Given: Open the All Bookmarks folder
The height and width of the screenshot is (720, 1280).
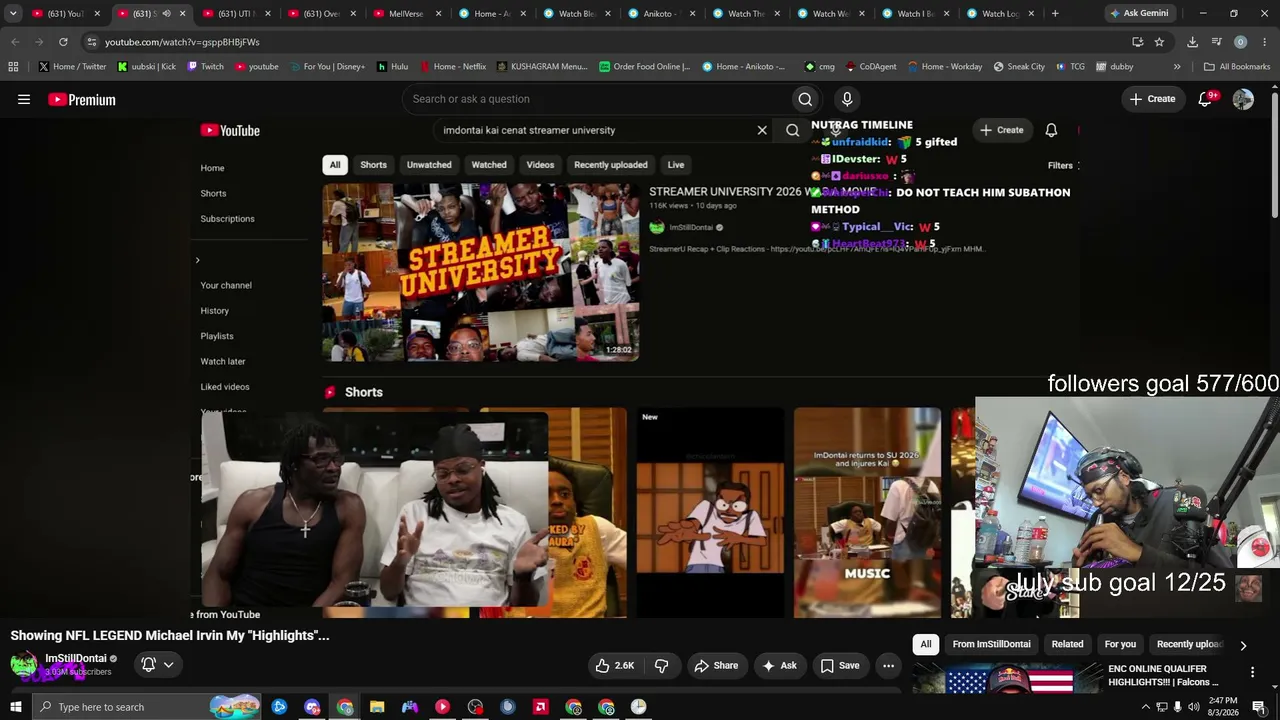Looking at the screenshot, I should click(x=1237, y=67).
